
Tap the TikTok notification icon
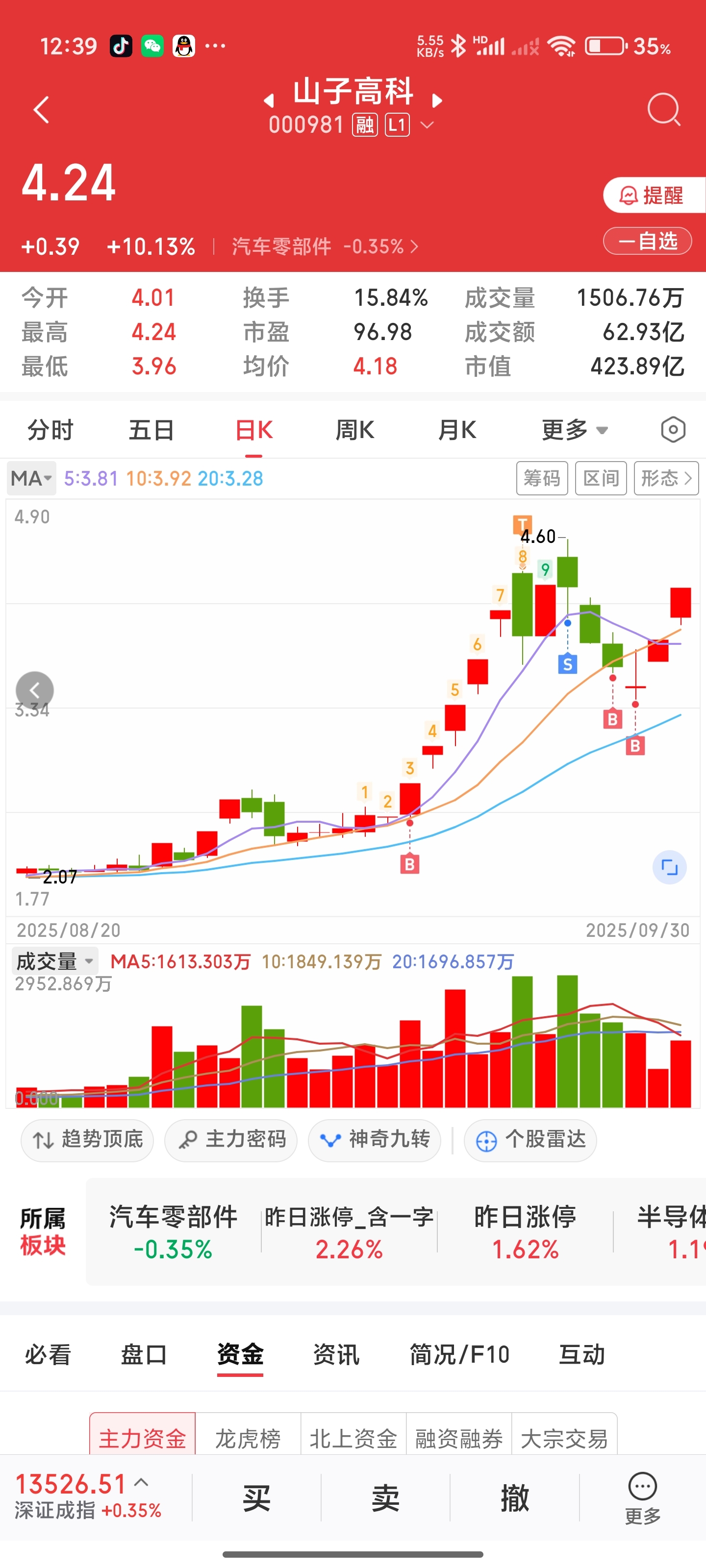[121, 46]
